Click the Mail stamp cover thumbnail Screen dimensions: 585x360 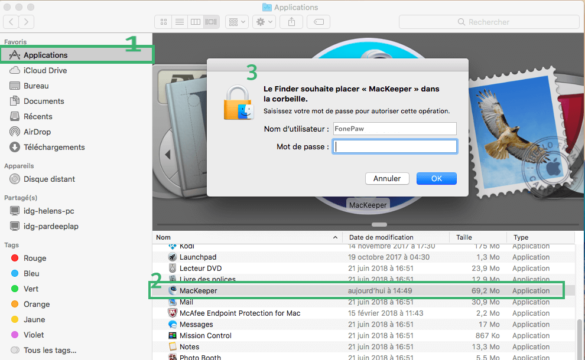(x=522, y=131)
